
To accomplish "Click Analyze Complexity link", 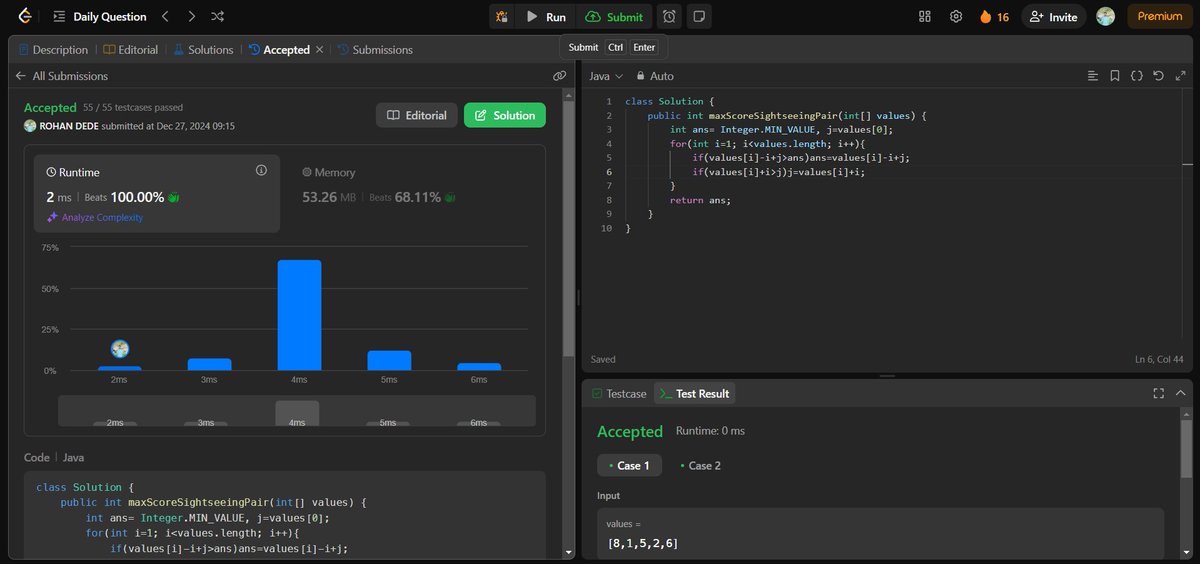I will point(95,218).
